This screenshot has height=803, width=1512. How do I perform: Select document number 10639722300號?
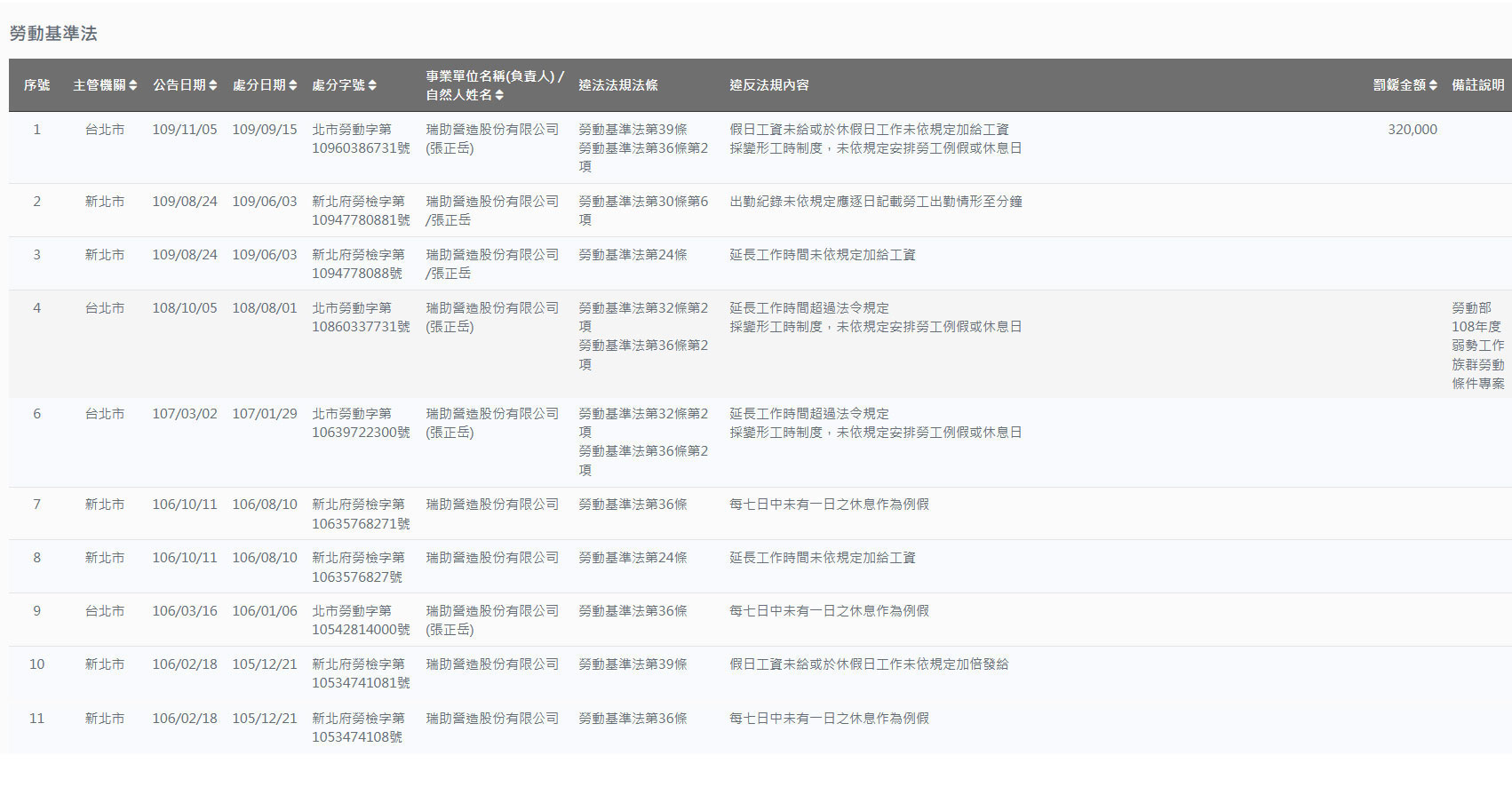[x=361, y=433]
